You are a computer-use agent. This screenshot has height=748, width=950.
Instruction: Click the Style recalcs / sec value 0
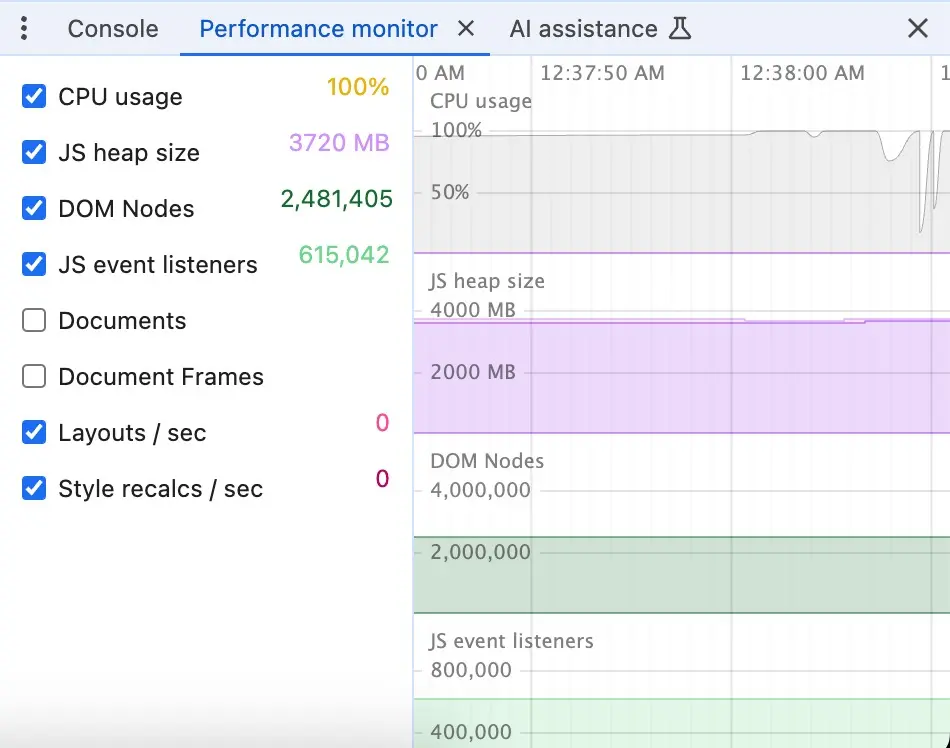click(382, 478)
